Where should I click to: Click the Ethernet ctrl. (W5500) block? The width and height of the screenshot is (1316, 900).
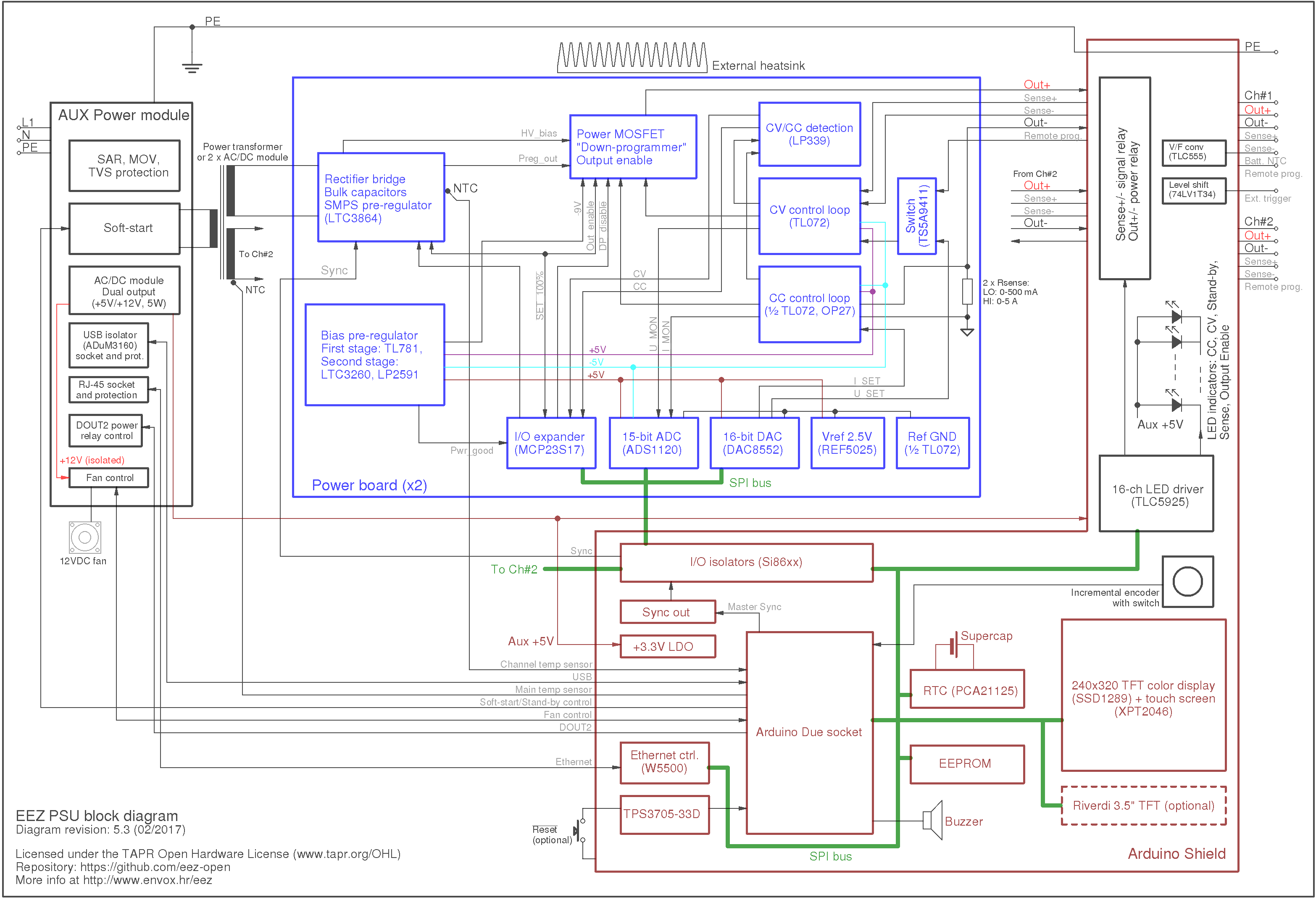pos(664,762)
